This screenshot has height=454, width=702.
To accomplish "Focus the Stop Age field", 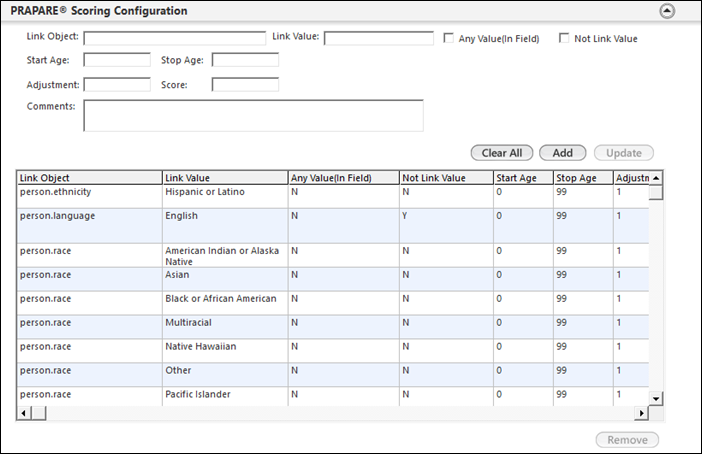I will tap(245, 60).
